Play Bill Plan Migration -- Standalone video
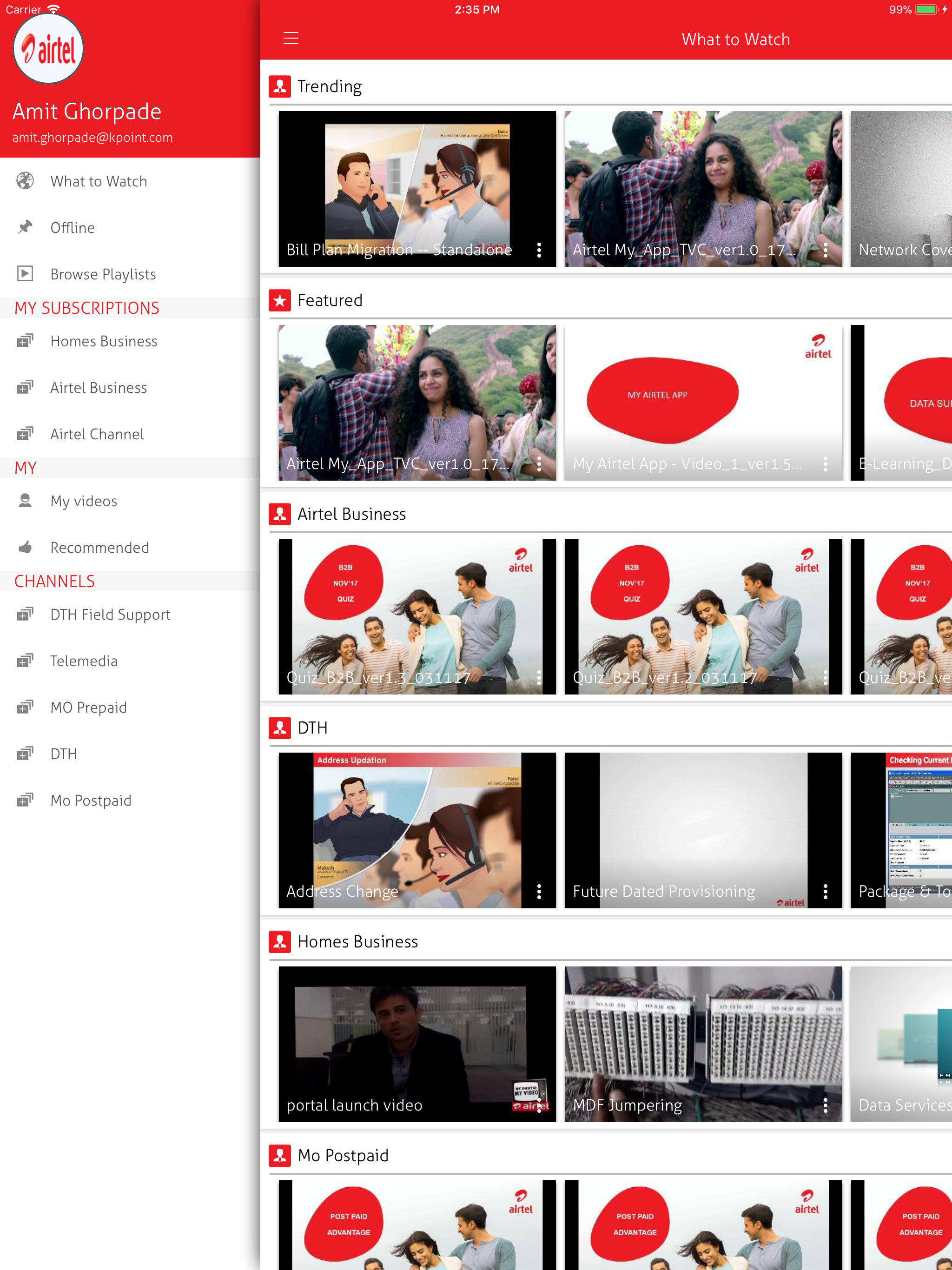The height and width of the screenshot is (1270, 952). 417,189
